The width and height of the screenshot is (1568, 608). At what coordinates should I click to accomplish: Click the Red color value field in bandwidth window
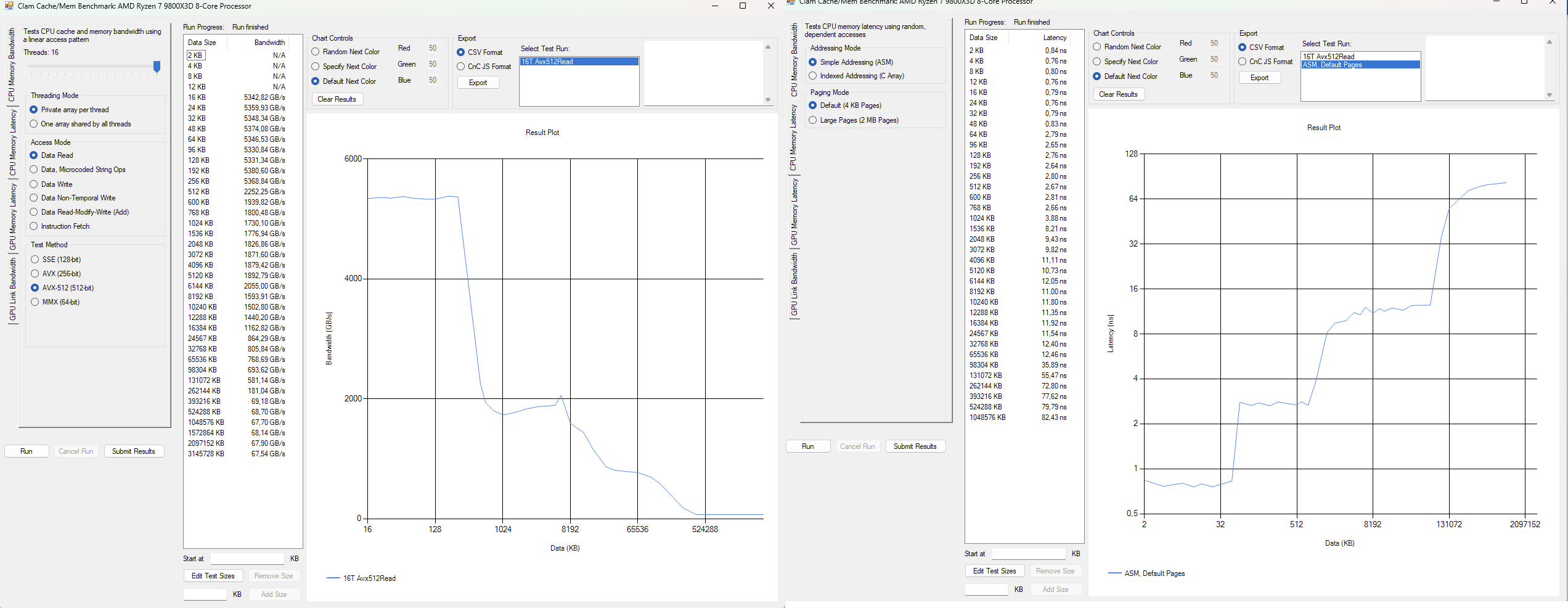coord(433,48)
